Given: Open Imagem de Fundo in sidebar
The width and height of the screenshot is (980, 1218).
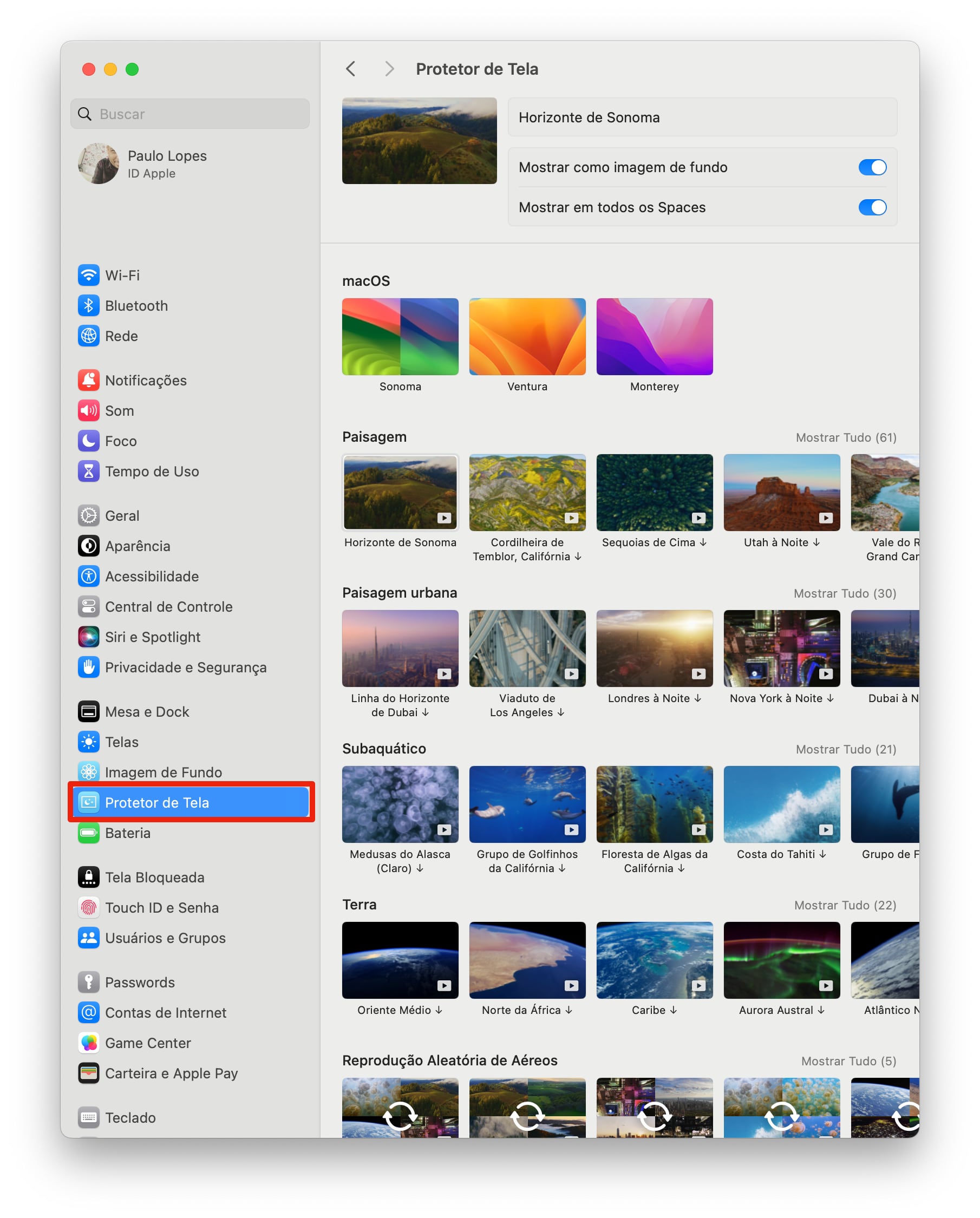Looking at the screenshot, I should pos(163,772).
